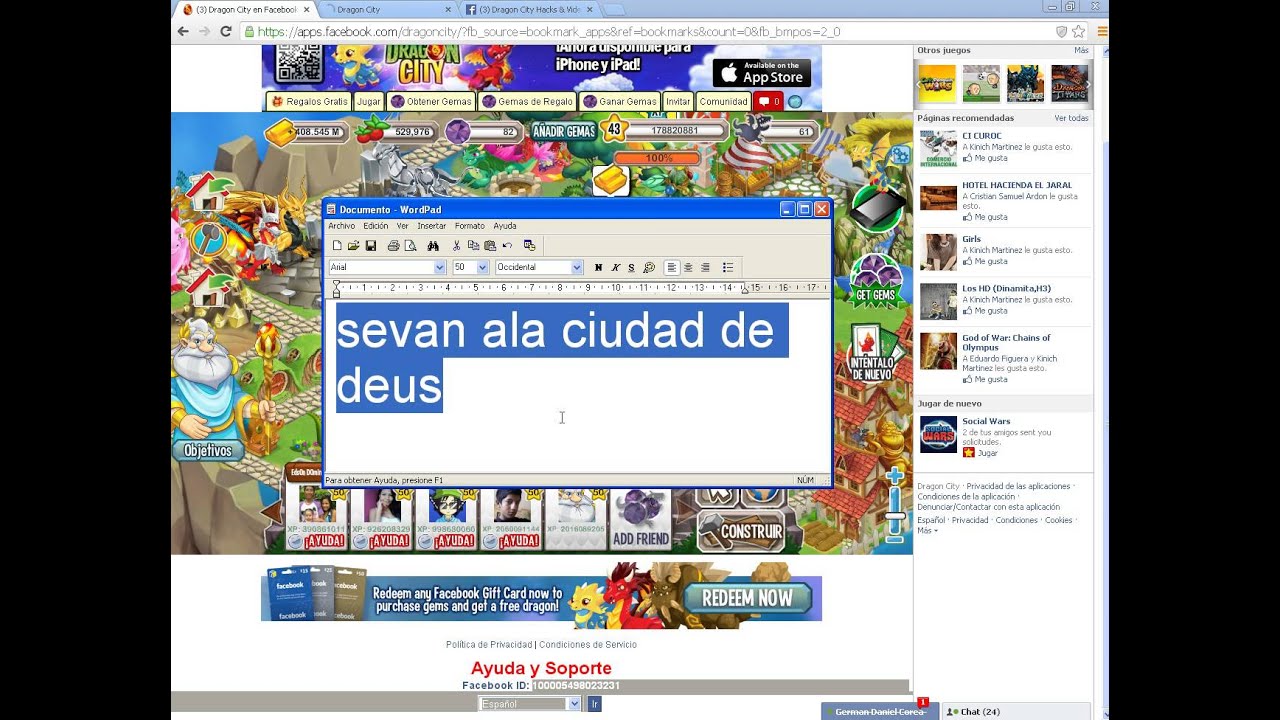The image size is (1280, 720).
Task: Switch to Dragon City Hacks browser tab
Action: click(530, 9)
